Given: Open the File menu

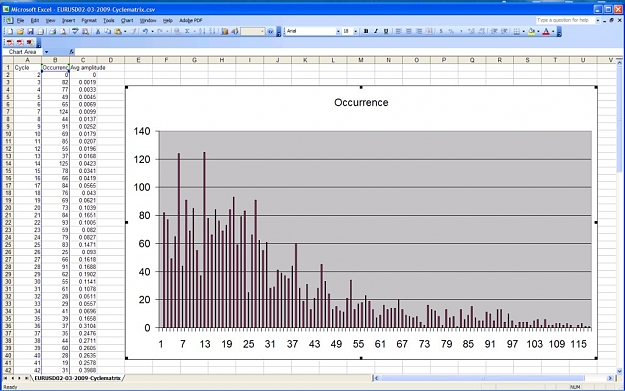Looking at the screenshot, I should coord(20,20).
